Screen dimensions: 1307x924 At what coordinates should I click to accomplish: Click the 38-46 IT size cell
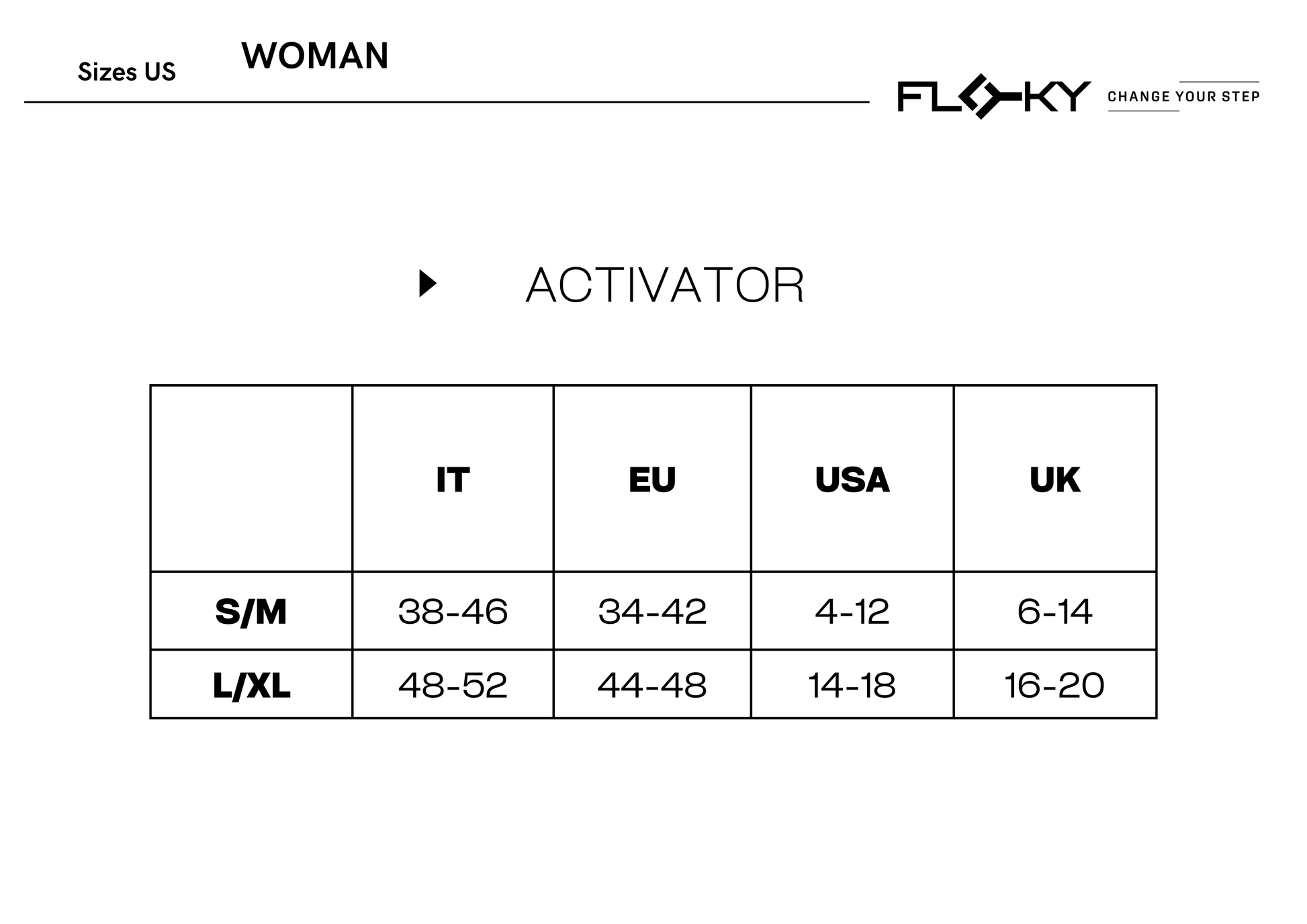tap(453, 612)
